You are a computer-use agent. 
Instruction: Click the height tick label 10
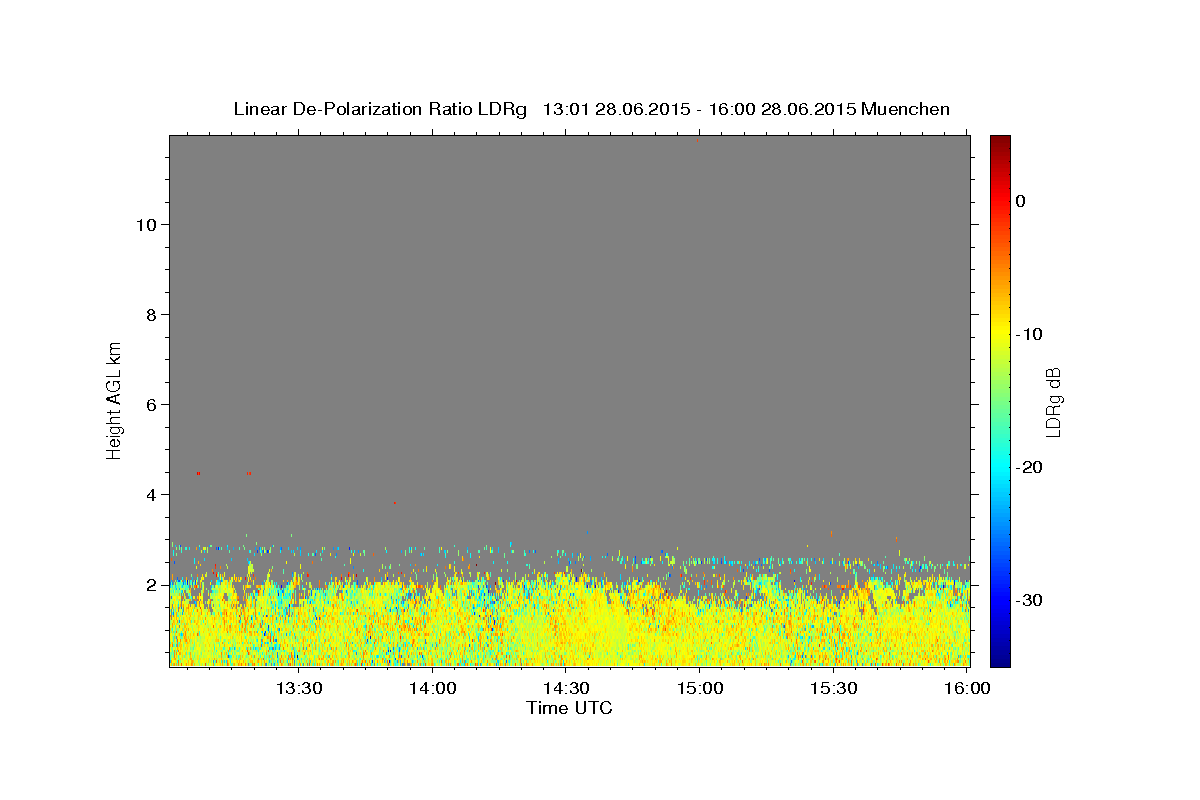[147, 225]
